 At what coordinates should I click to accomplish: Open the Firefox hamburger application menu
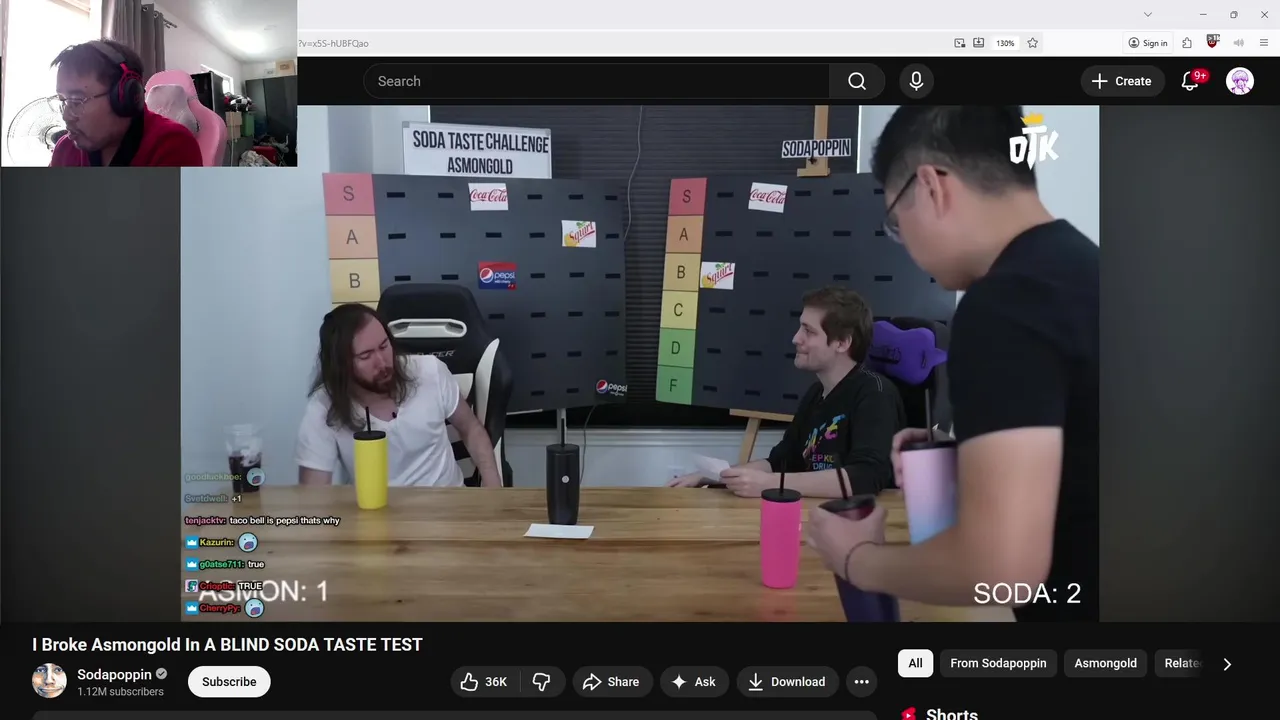[1265, 43]
